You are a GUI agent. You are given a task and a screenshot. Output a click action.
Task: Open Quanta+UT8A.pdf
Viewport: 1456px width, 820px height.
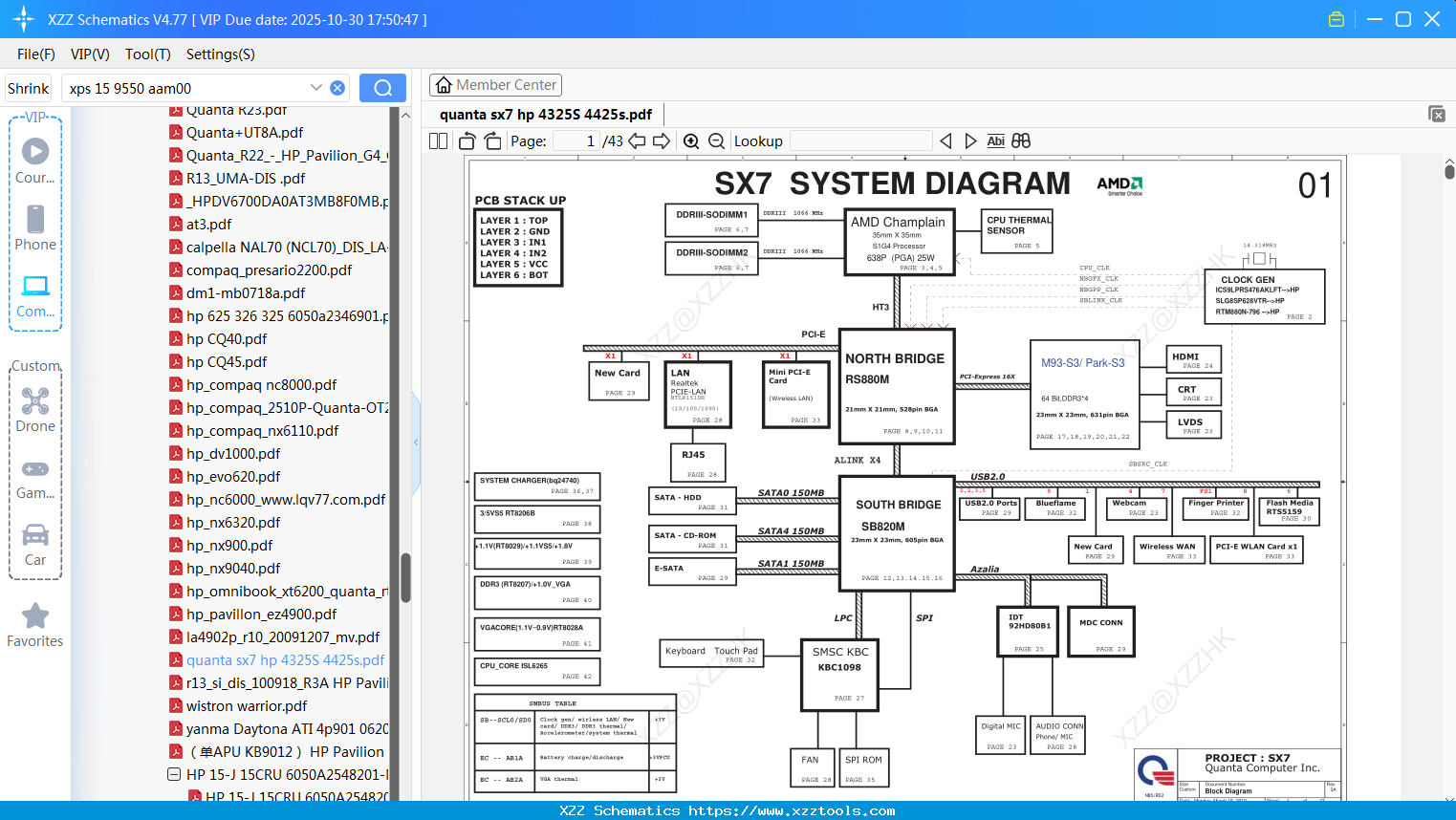click(245, 132)
